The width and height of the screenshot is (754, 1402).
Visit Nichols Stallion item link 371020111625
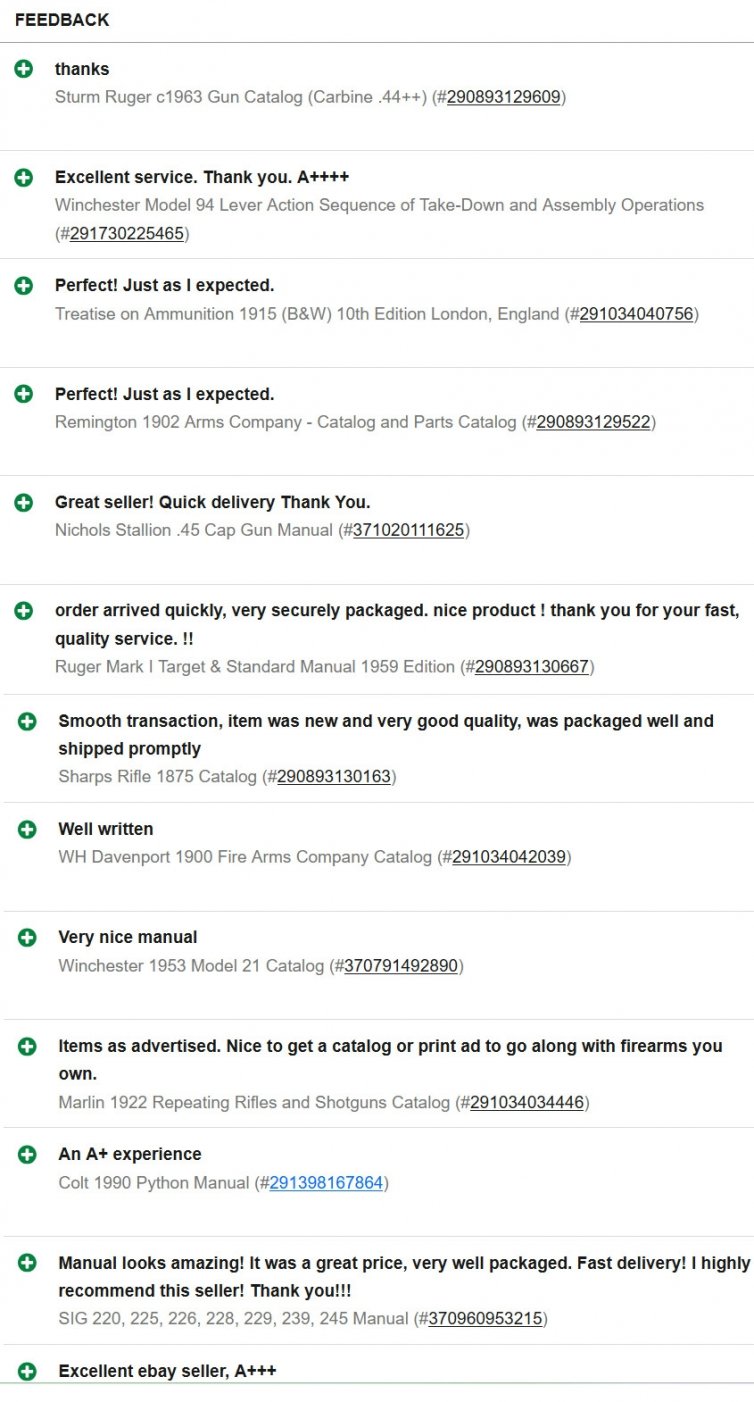(408, 530)
